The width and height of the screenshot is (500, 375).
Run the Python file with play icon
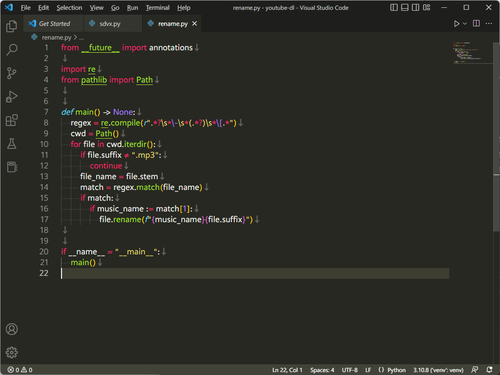(456, 24)
